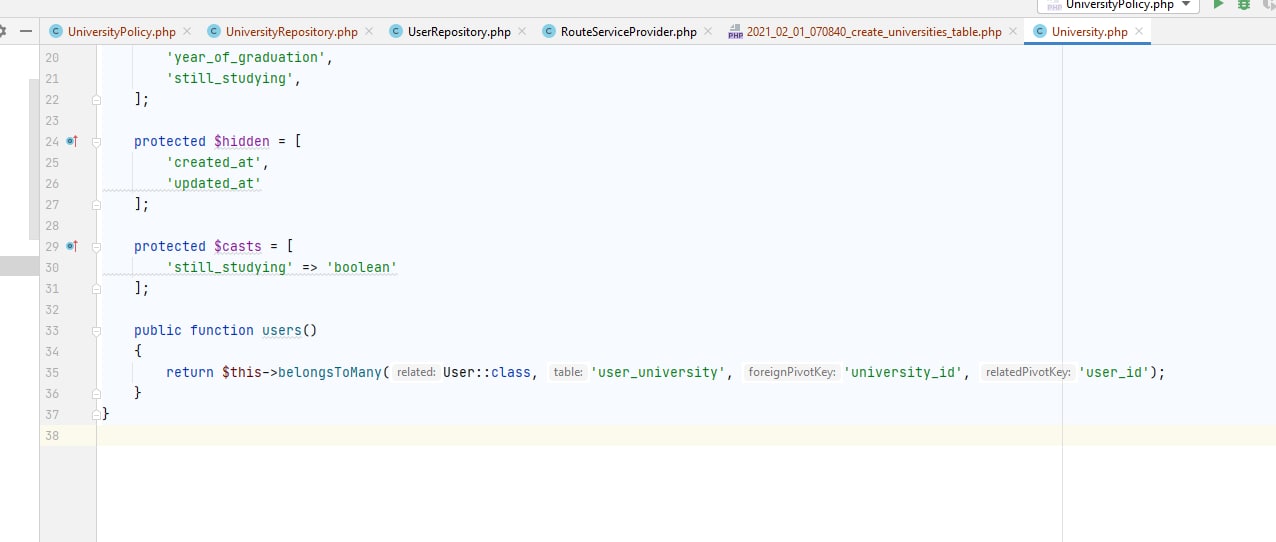The width and height of the screenshot is (1276, 542).
Task: Click line number 38 in the gutter
Action: point(52,435)
